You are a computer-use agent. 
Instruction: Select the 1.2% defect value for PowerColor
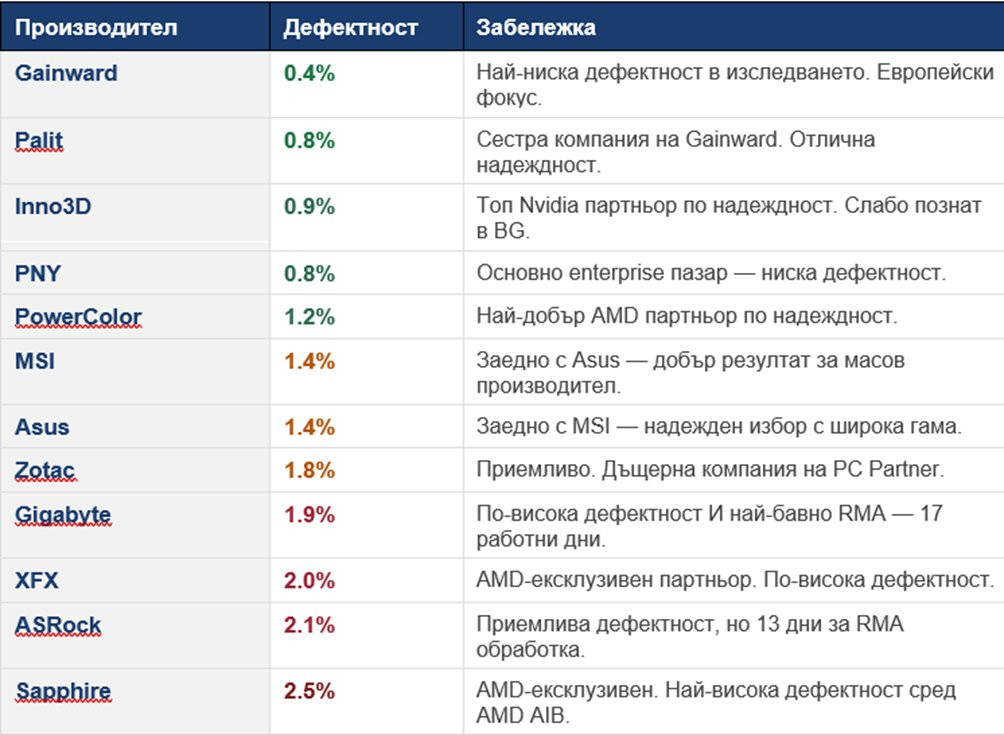(309, 317)
